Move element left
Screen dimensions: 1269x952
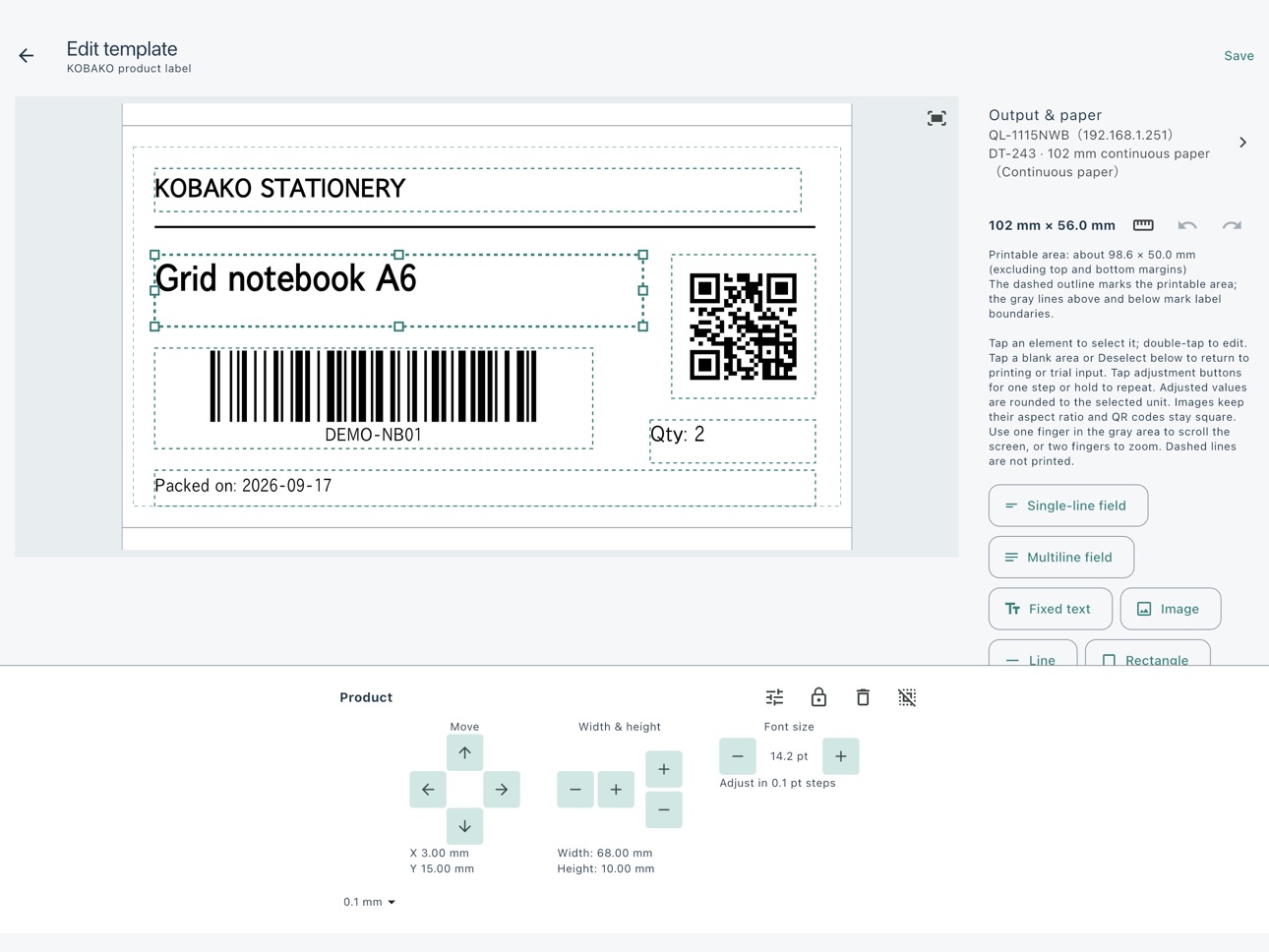point(428,790)
